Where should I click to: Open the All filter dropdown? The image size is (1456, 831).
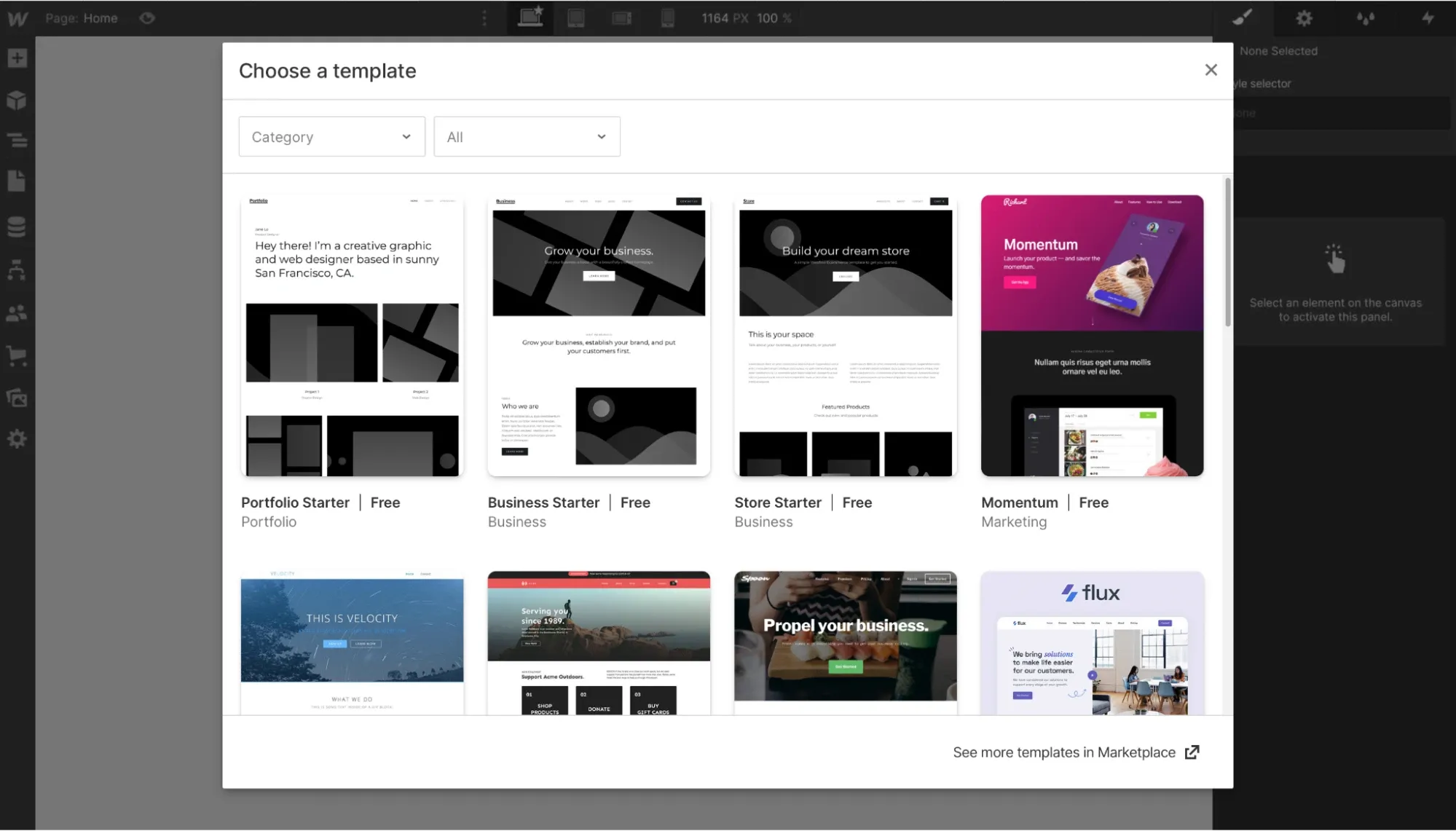pyautogui.click(x=527, y=137)
